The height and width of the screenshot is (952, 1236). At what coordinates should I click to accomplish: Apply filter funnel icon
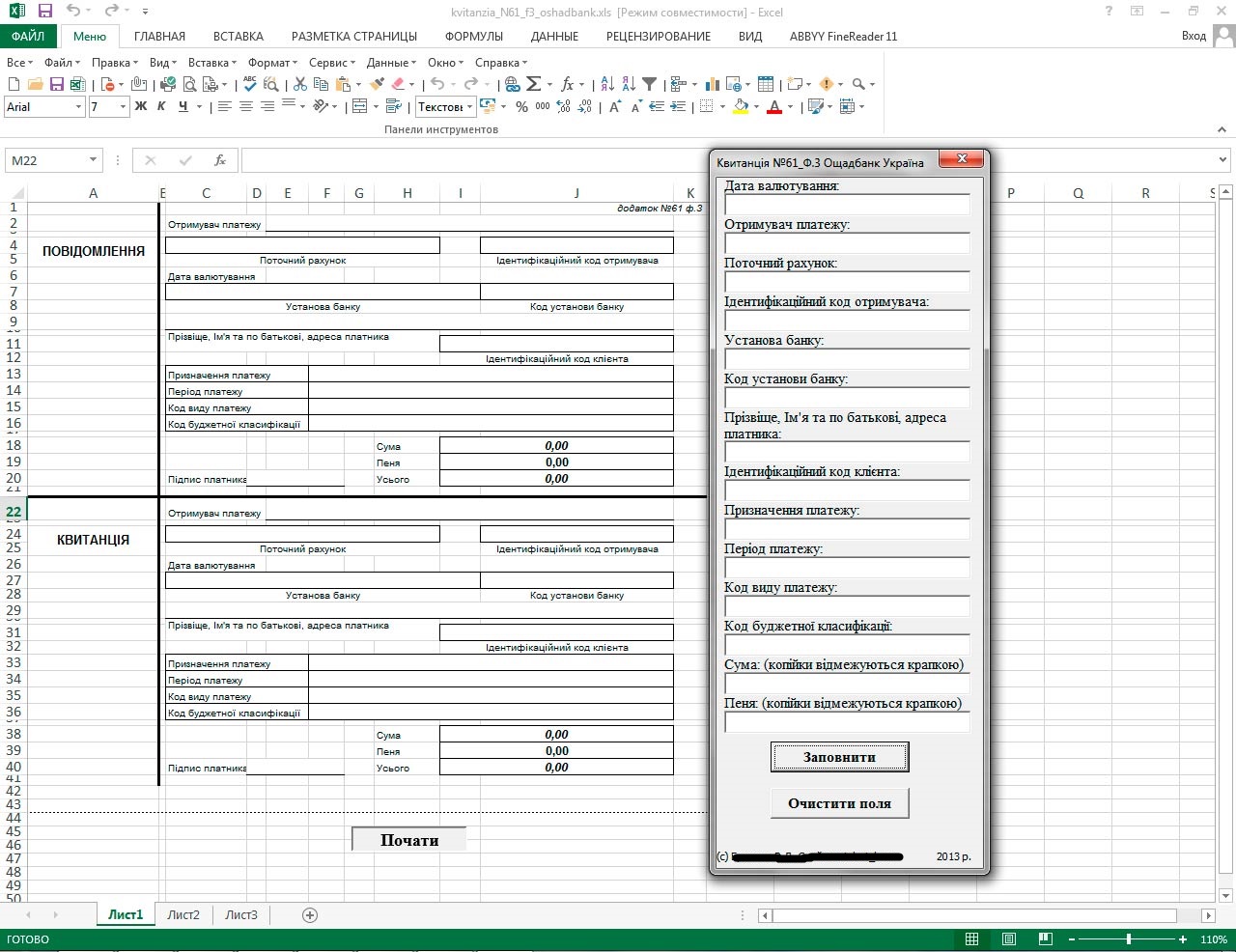[650, 85]
